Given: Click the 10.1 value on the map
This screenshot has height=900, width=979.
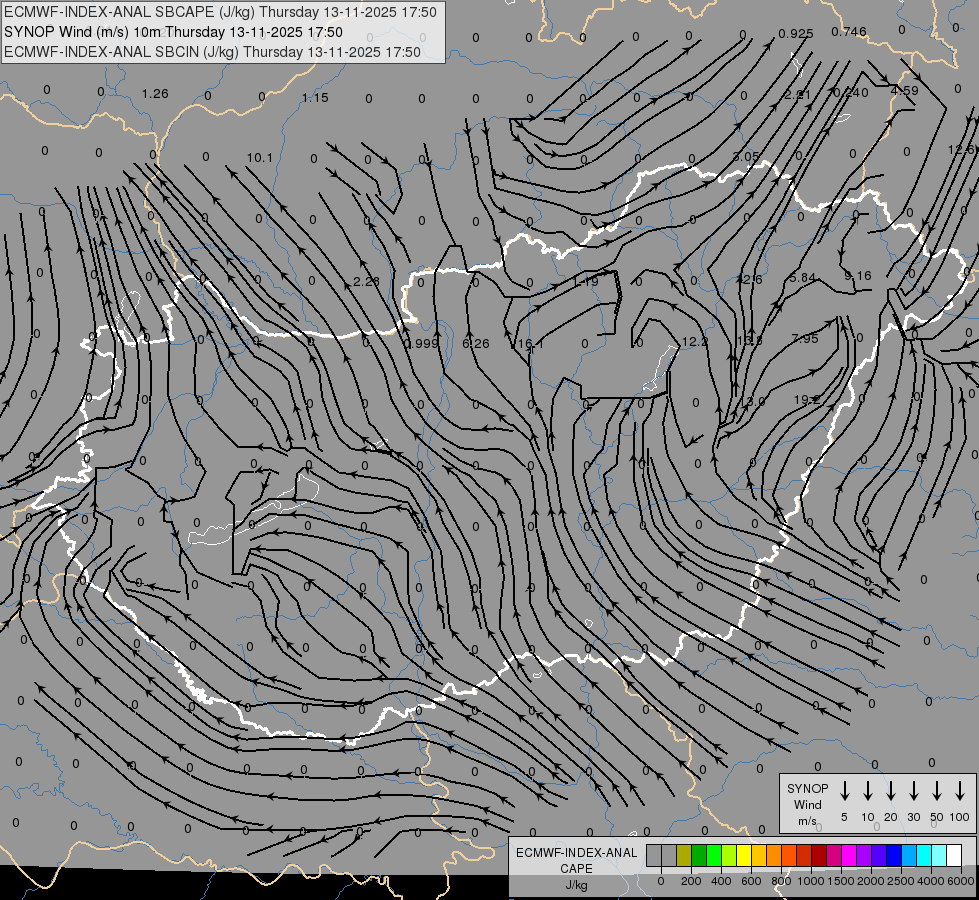Looking at the screenshot, I should point(260,157).
